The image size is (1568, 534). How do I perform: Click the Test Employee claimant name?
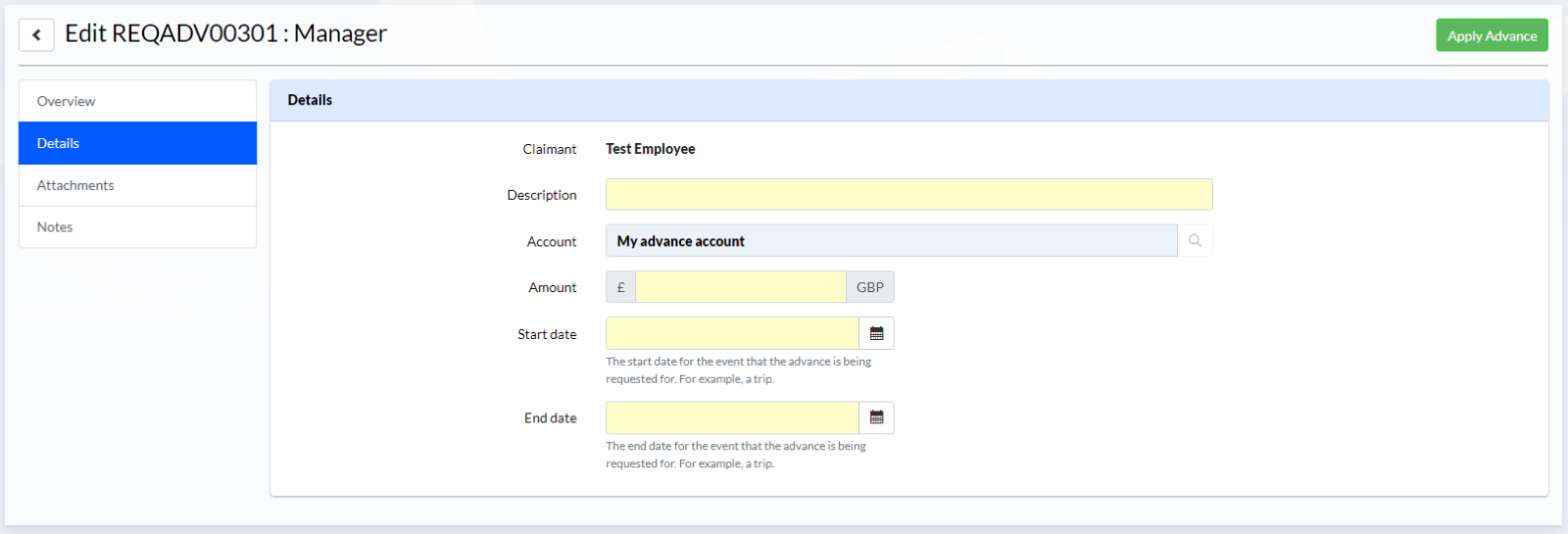click(x=650, y=149)
